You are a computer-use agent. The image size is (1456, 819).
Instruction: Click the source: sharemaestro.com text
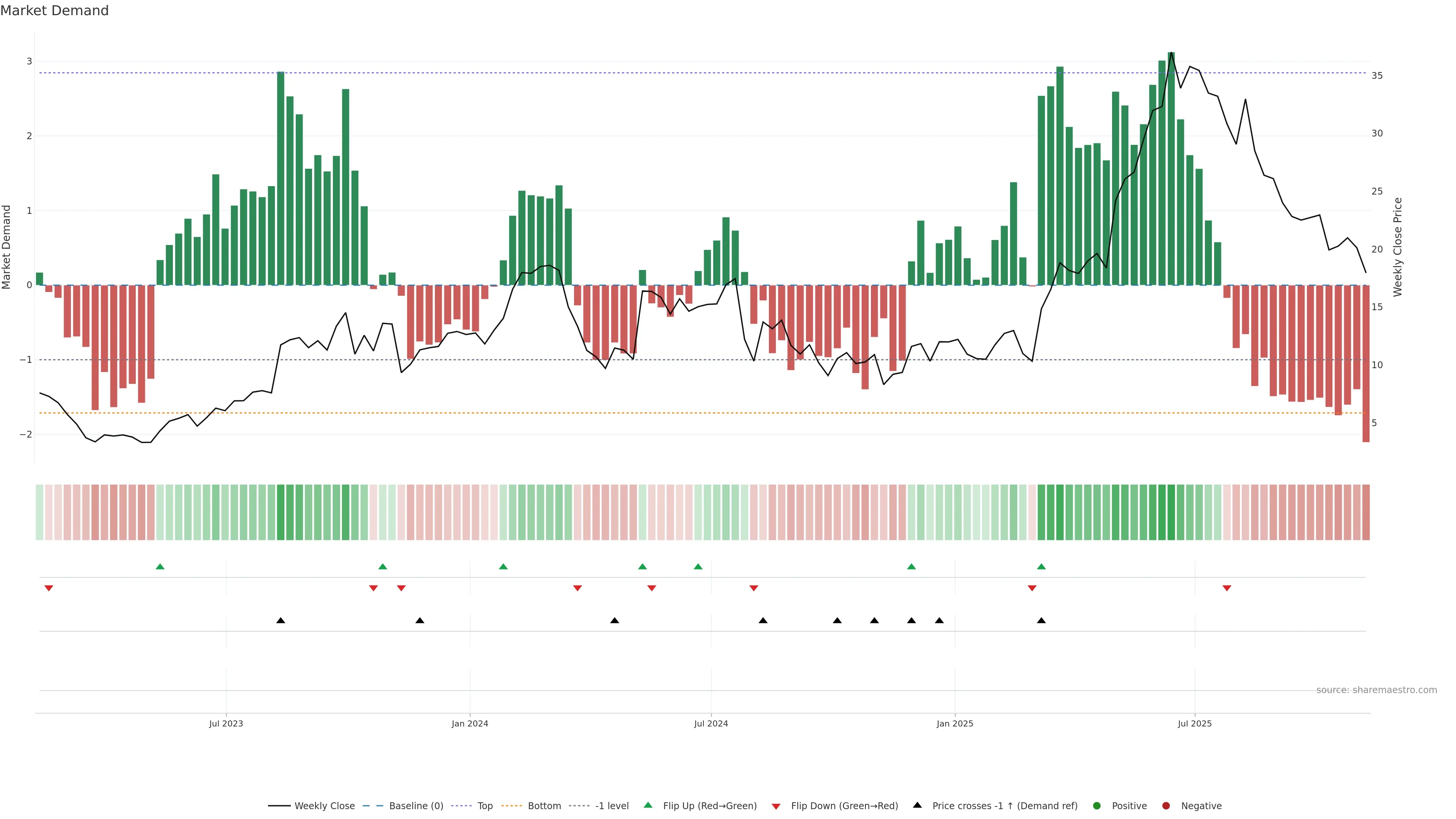[x=1376, y=690]
